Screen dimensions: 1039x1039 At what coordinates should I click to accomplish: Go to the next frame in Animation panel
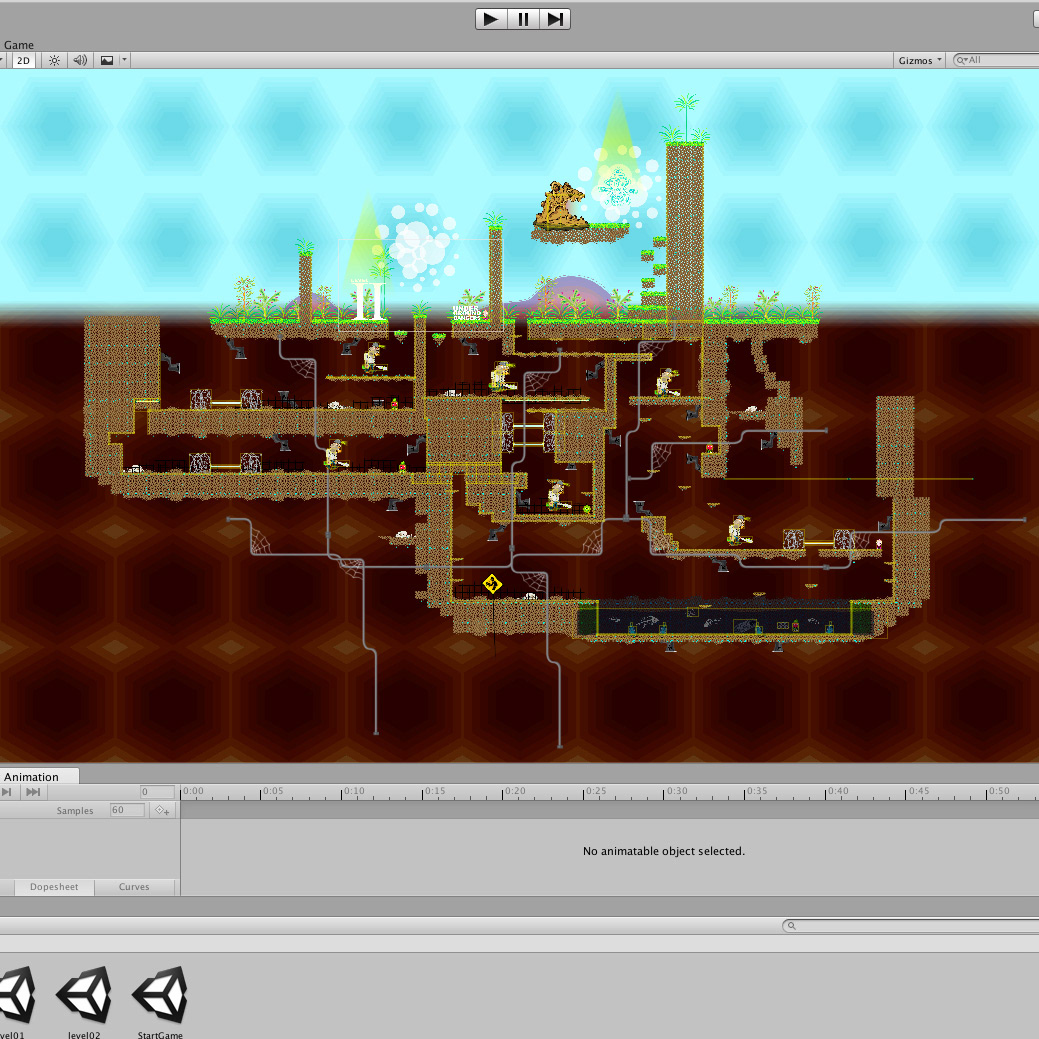click(7, 792)
